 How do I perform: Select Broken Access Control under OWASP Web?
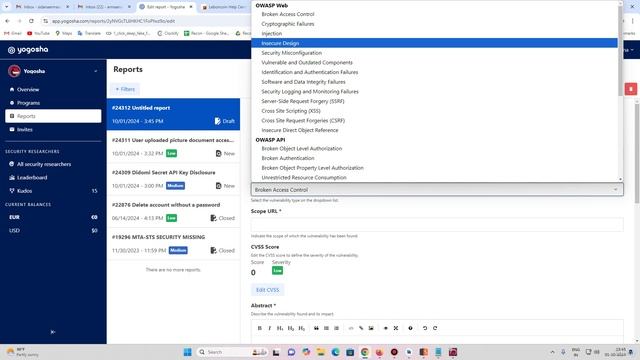coord(434,14)
